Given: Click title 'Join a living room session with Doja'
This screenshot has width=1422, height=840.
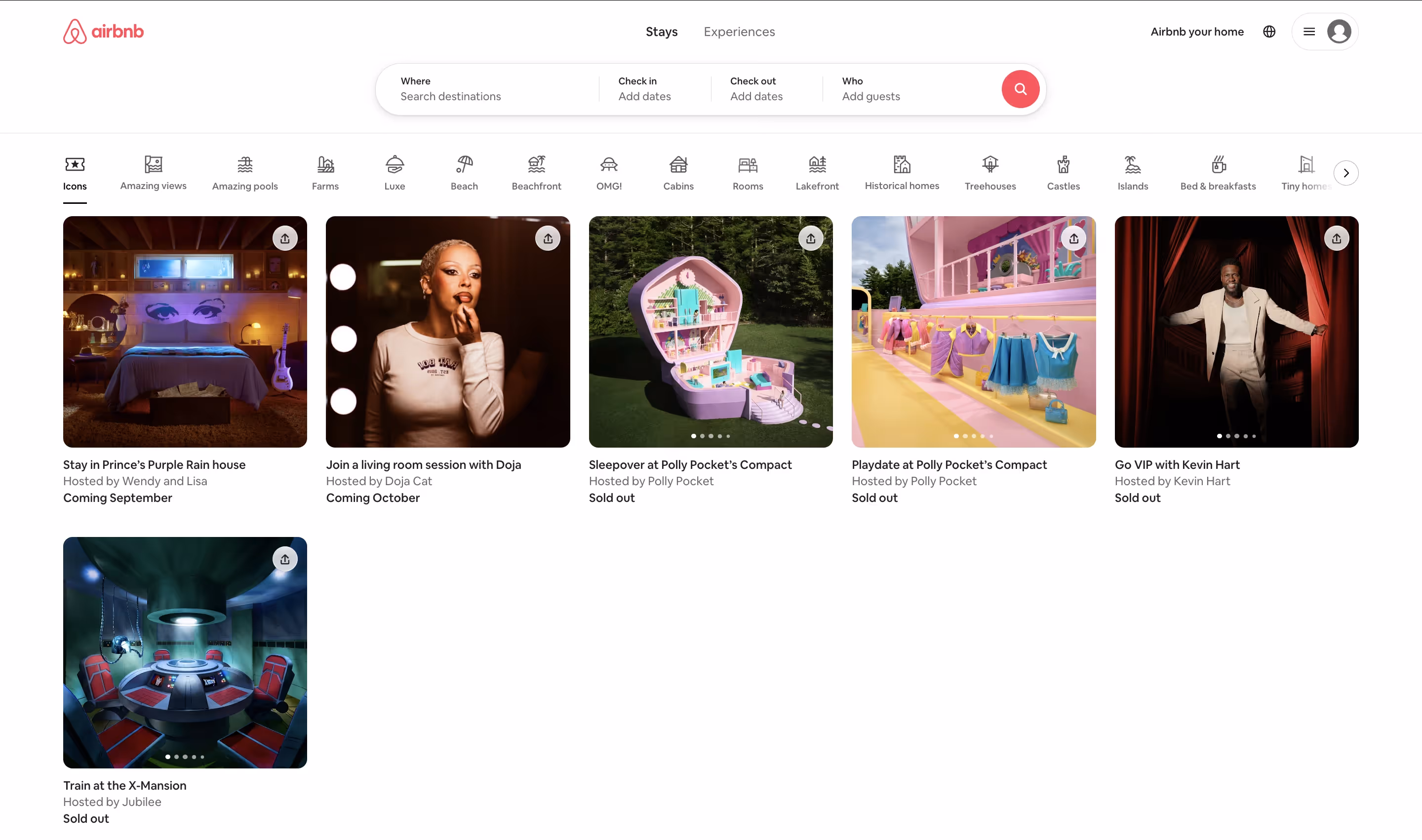Looking at the screenshot, I should tap(423, 464).
